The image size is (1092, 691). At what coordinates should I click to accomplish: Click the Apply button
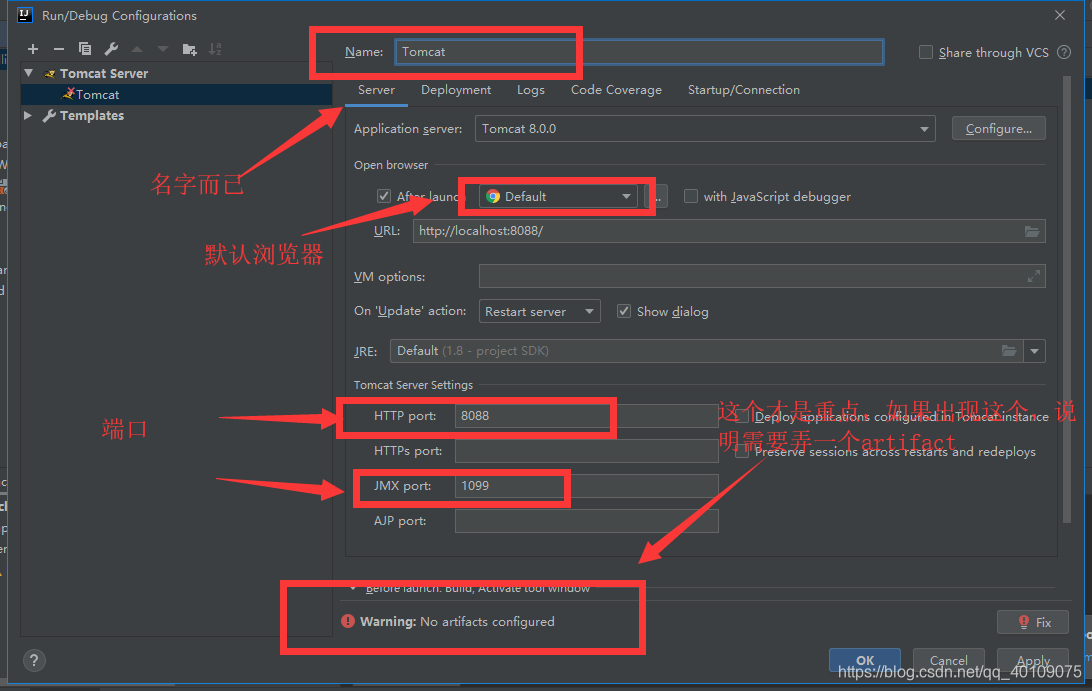pos(1033,660)
